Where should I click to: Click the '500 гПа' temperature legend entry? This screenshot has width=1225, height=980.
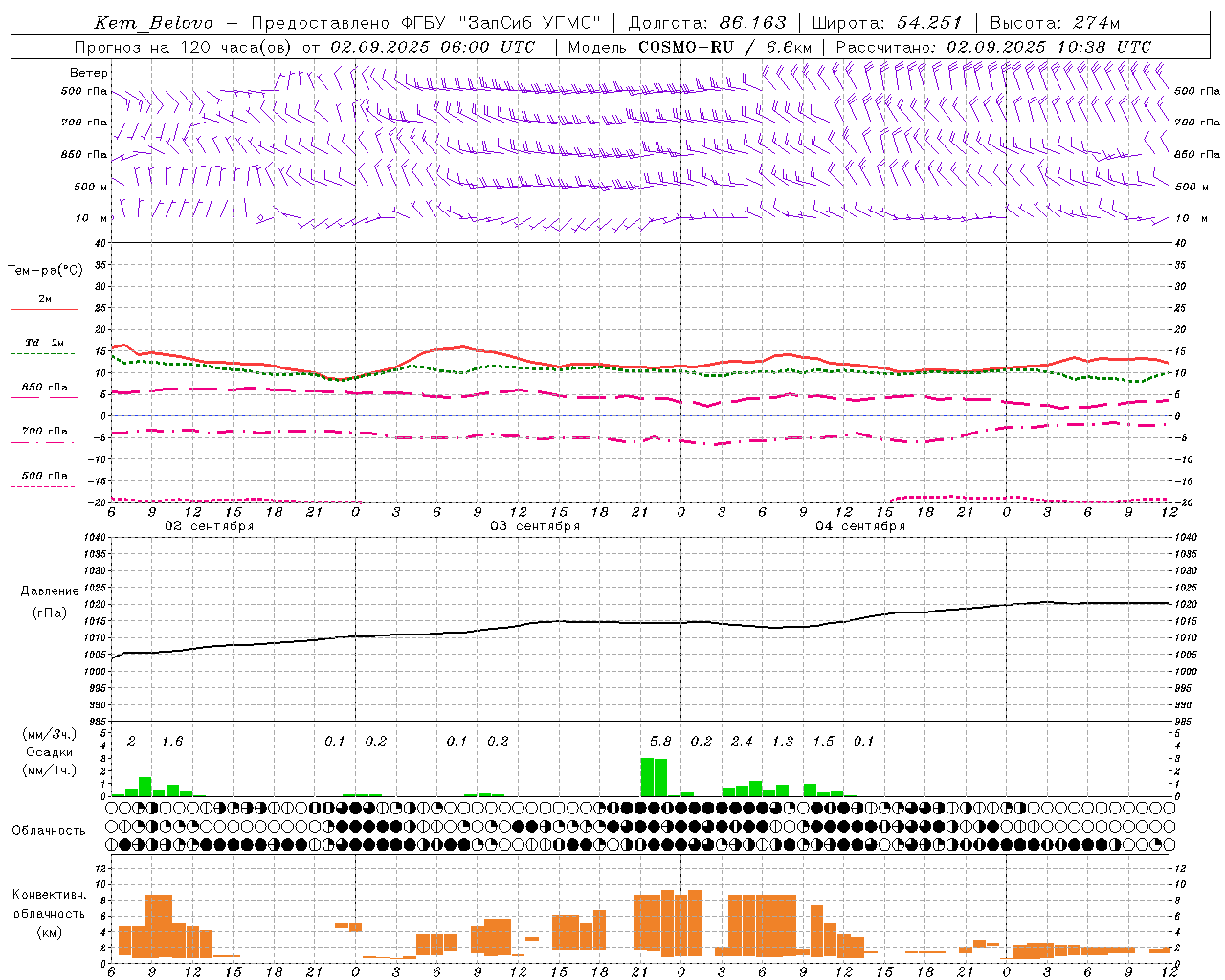pos(45,476)
